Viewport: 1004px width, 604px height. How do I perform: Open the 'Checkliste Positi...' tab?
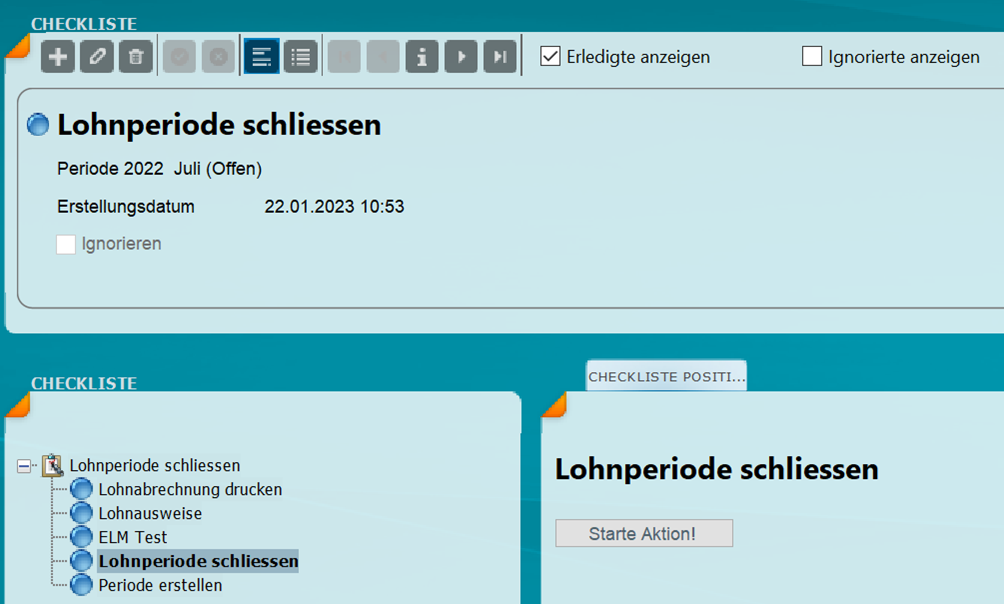pyautogui.click(x=666, y=376)
